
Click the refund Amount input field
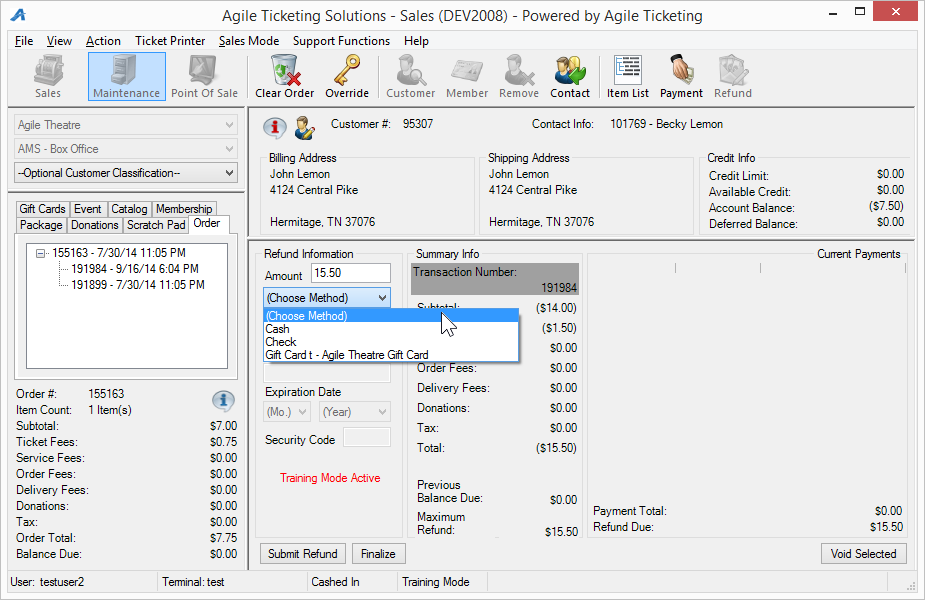tap(350, 273)
